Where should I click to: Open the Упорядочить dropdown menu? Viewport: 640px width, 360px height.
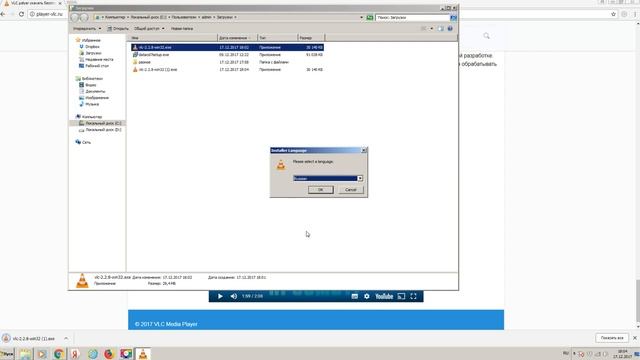(87, 29)
